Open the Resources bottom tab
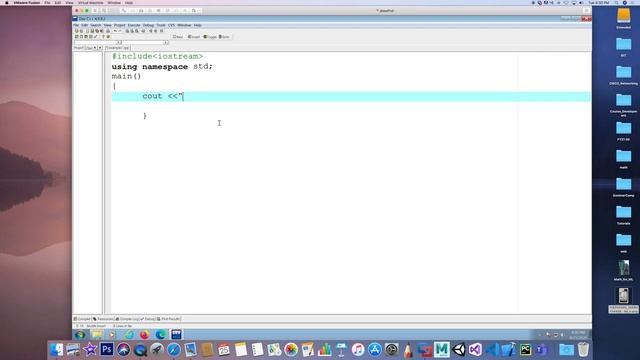 point(103,319)
